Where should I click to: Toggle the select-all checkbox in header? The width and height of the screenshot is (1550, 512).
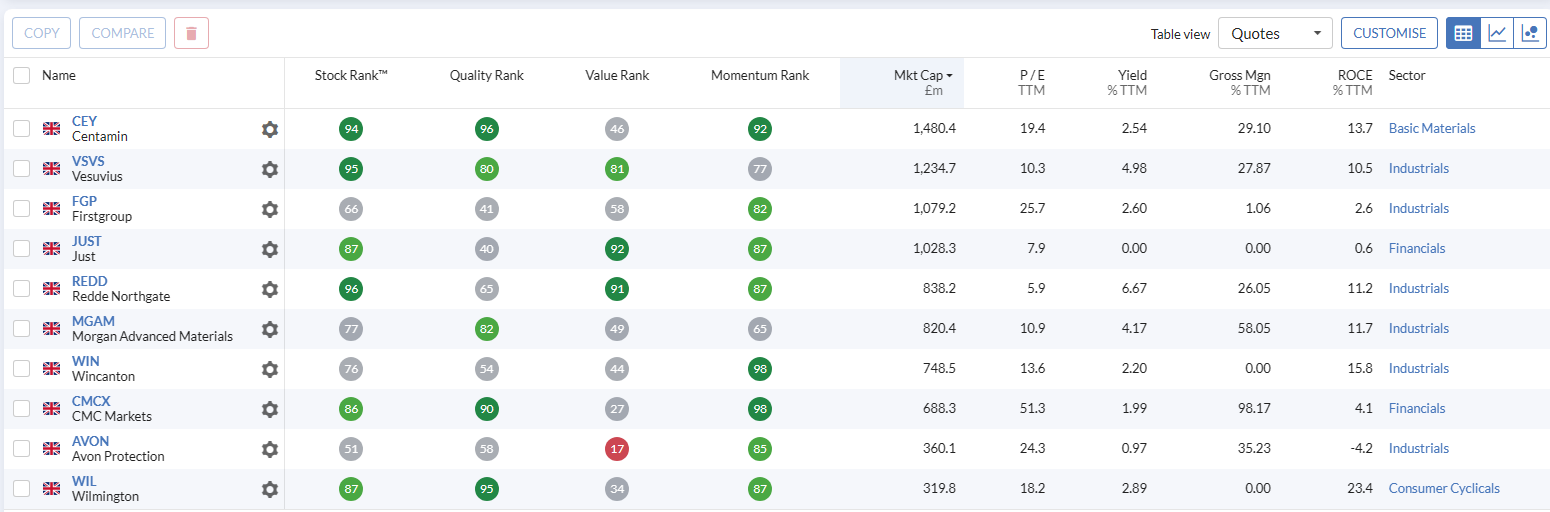21,75
